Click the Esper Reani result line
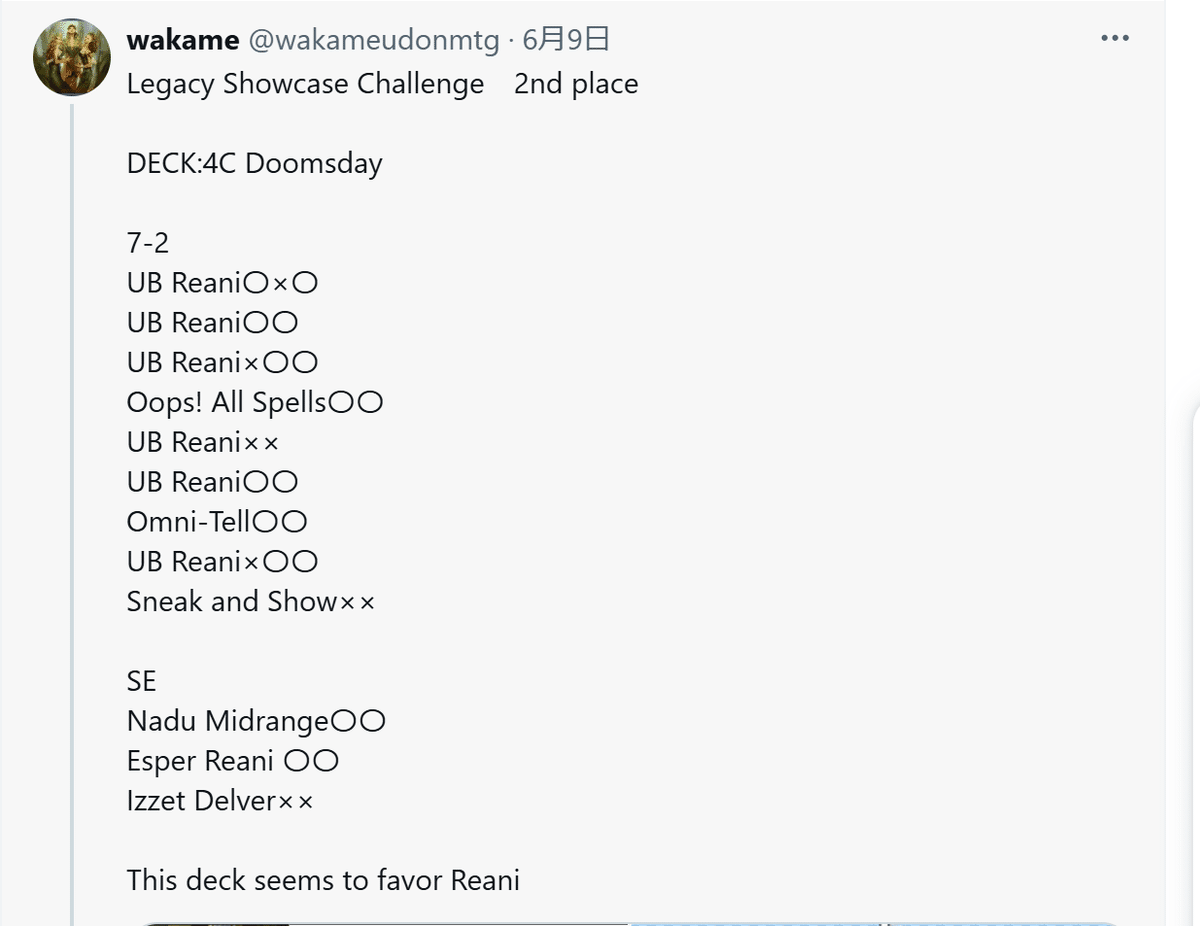 233,761
